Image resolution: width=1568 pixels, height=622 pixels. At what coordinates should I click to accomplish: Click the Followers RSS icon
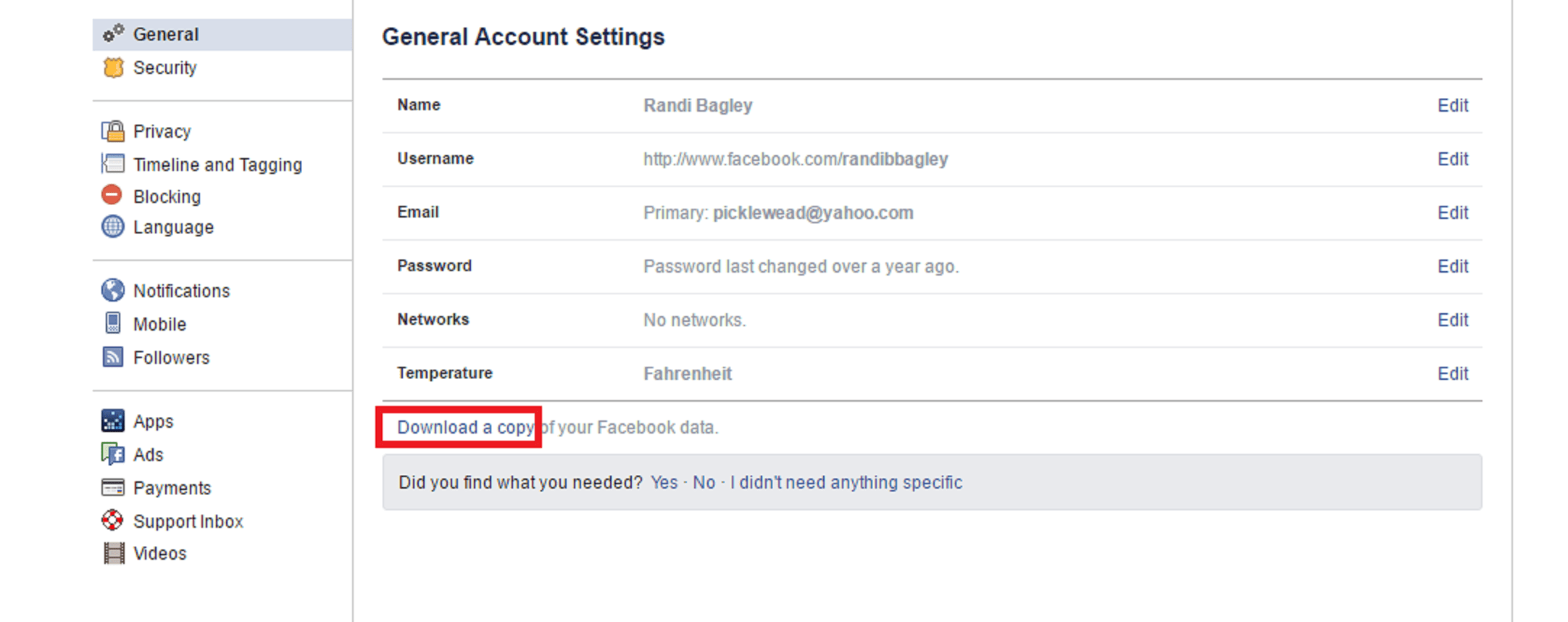113,357
